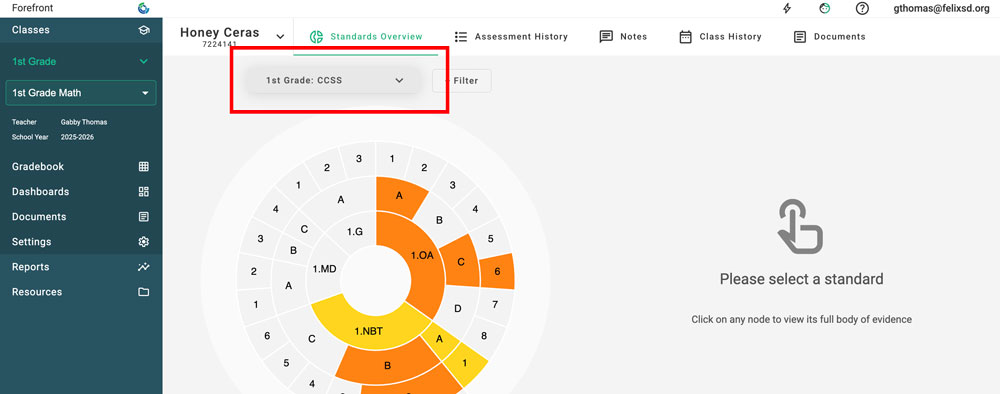Click the Filter button
Viewport: 1000px width, 394px height.
[462, 81]
